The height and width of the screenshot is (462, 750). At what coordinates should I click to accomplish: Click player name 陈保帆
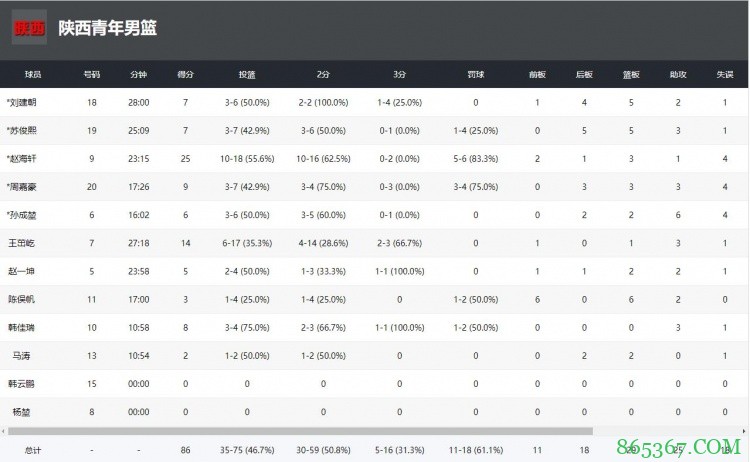23,299
